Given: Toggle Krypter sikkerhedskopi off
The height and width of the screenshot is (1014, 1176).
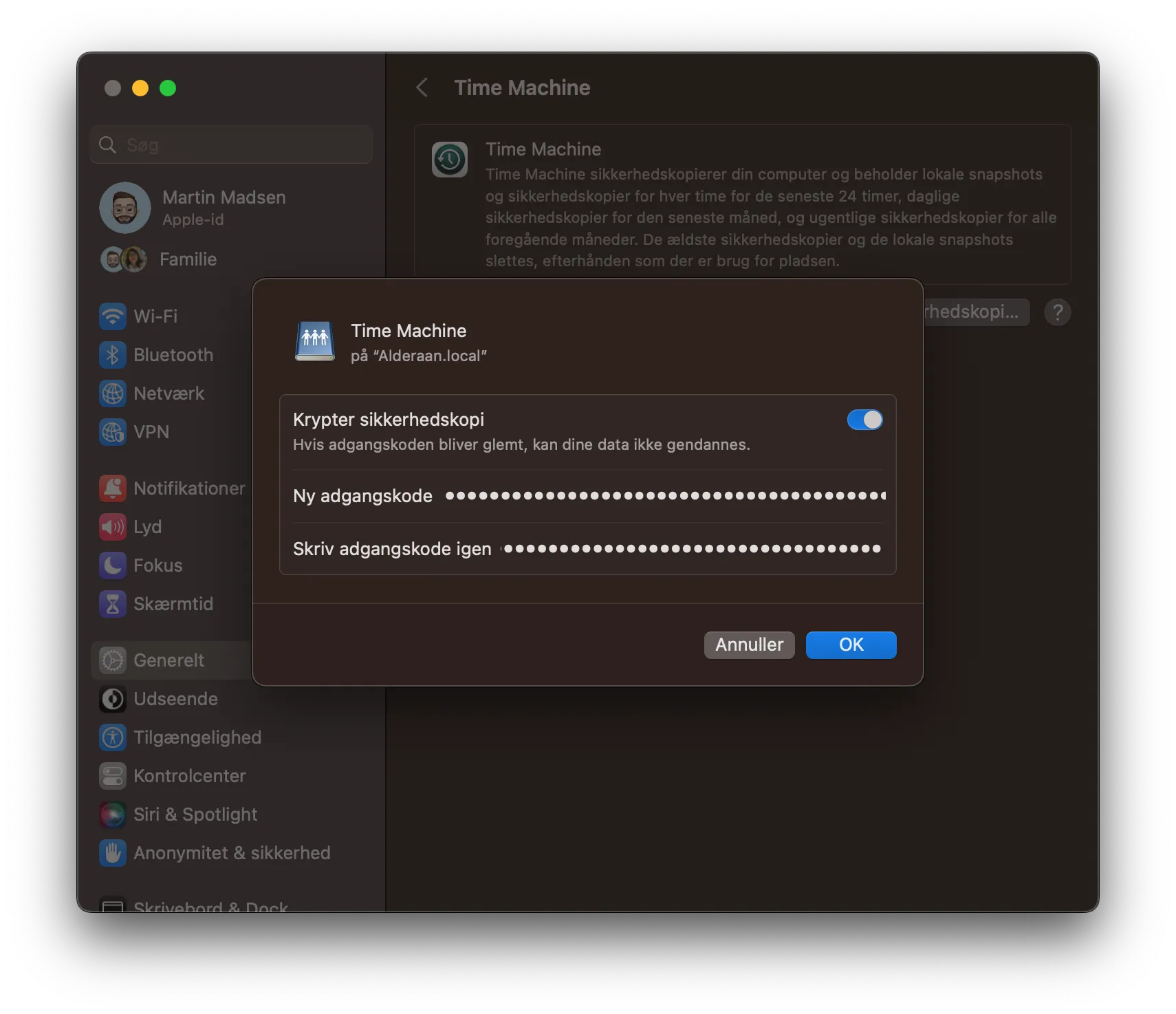Looking at the screenshot, I should pos(864,420).
